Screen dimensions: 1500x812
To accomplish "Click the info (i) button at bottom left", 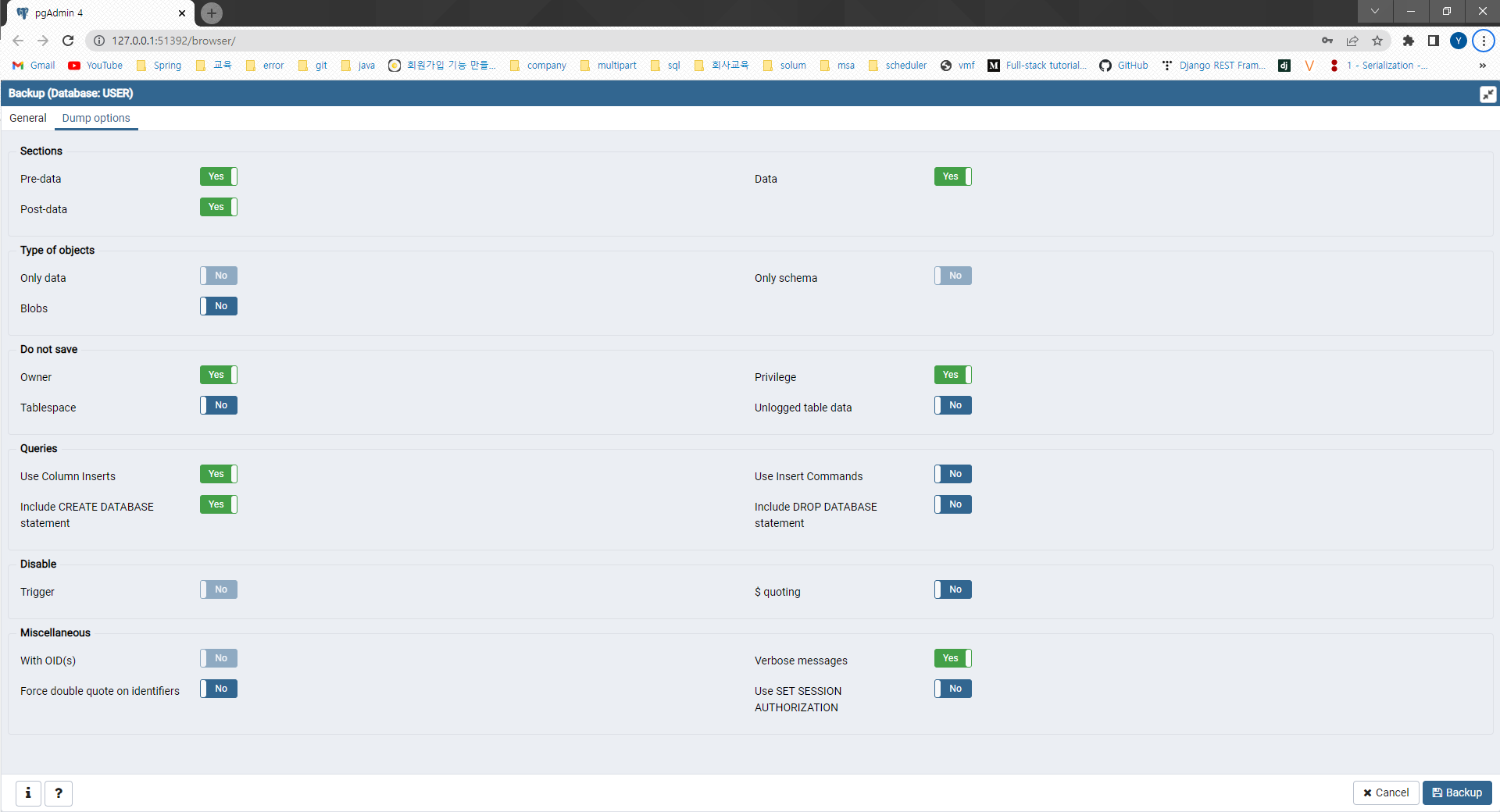I will (28, 793).
